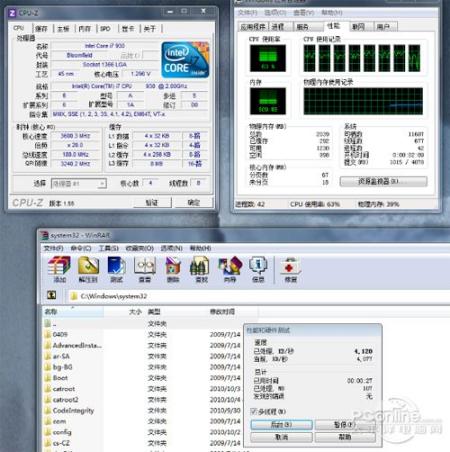Switch to the Mainboard (主板) tab in CPU-Z
Screen dimensions: 450x452
[63, 29]
